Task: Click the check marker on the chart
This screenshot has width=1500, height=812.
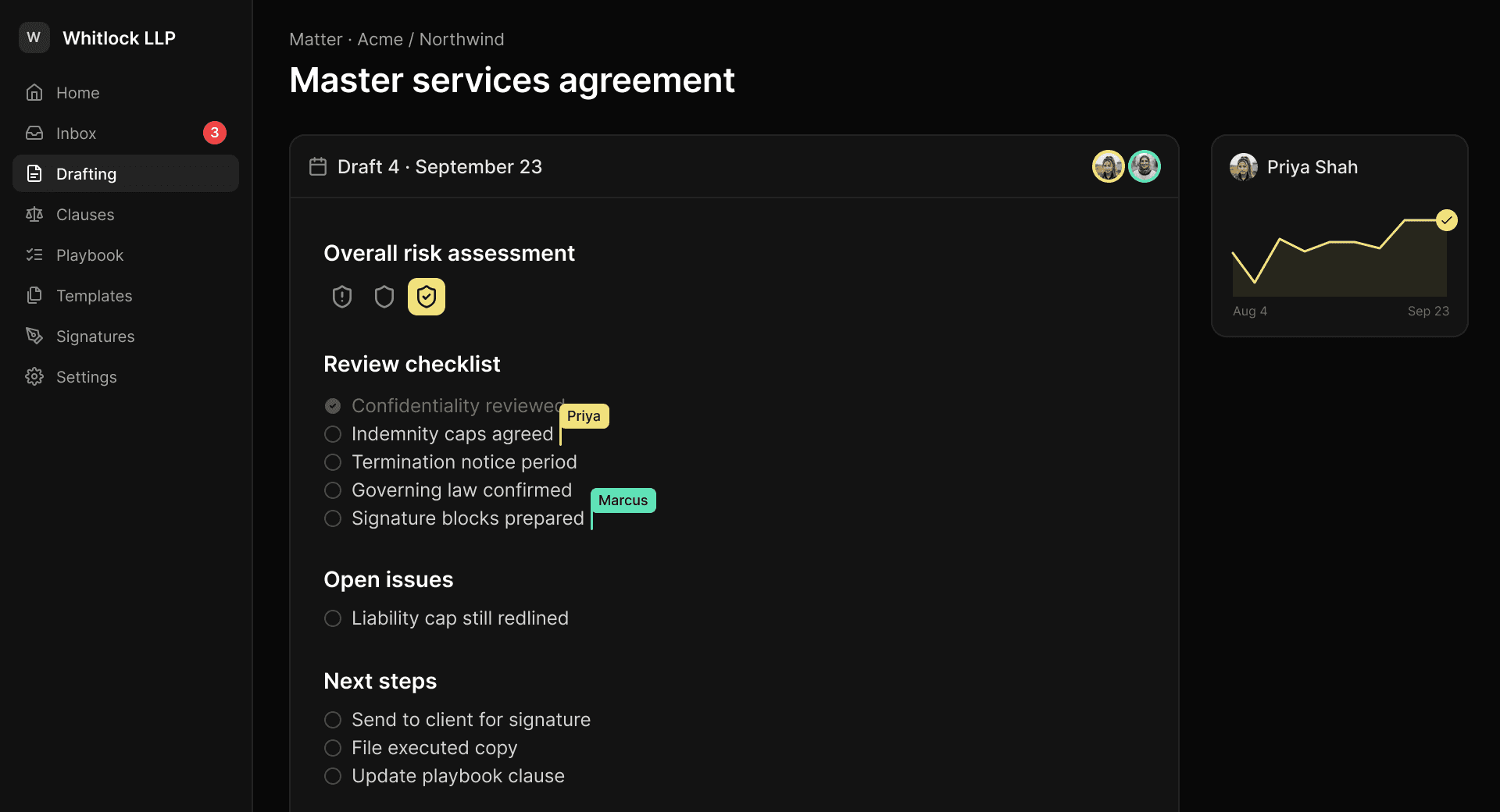Action: [x=1447, y=220]
